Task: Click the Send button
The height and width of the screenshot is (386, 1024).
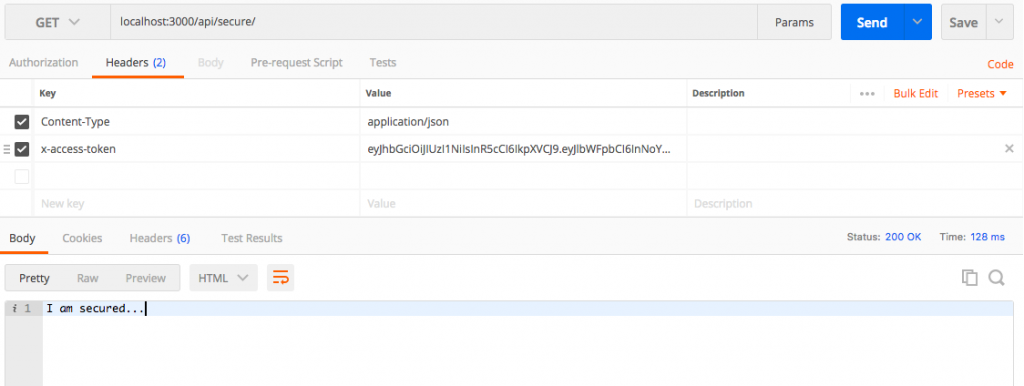Action: pos(872,22)
